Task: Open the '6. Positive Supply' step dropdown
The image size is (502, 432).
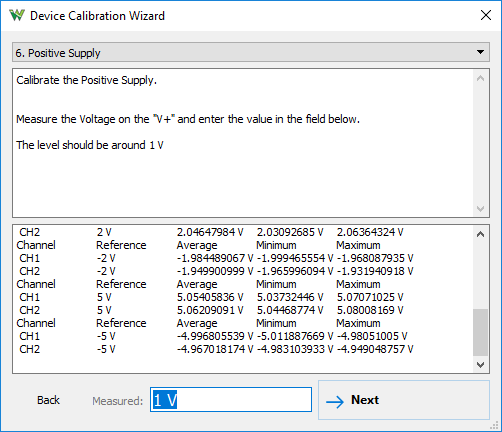Action: pos(251,52)
